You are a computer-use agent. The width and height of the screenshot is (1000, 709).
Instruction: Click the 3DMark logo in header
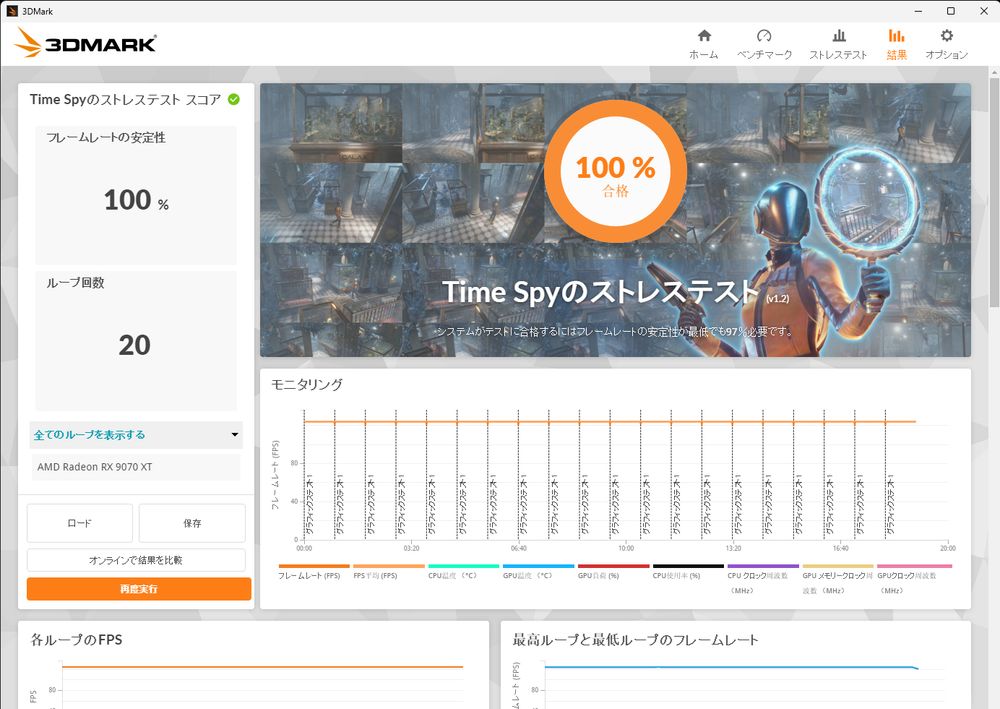click(85, 43)
